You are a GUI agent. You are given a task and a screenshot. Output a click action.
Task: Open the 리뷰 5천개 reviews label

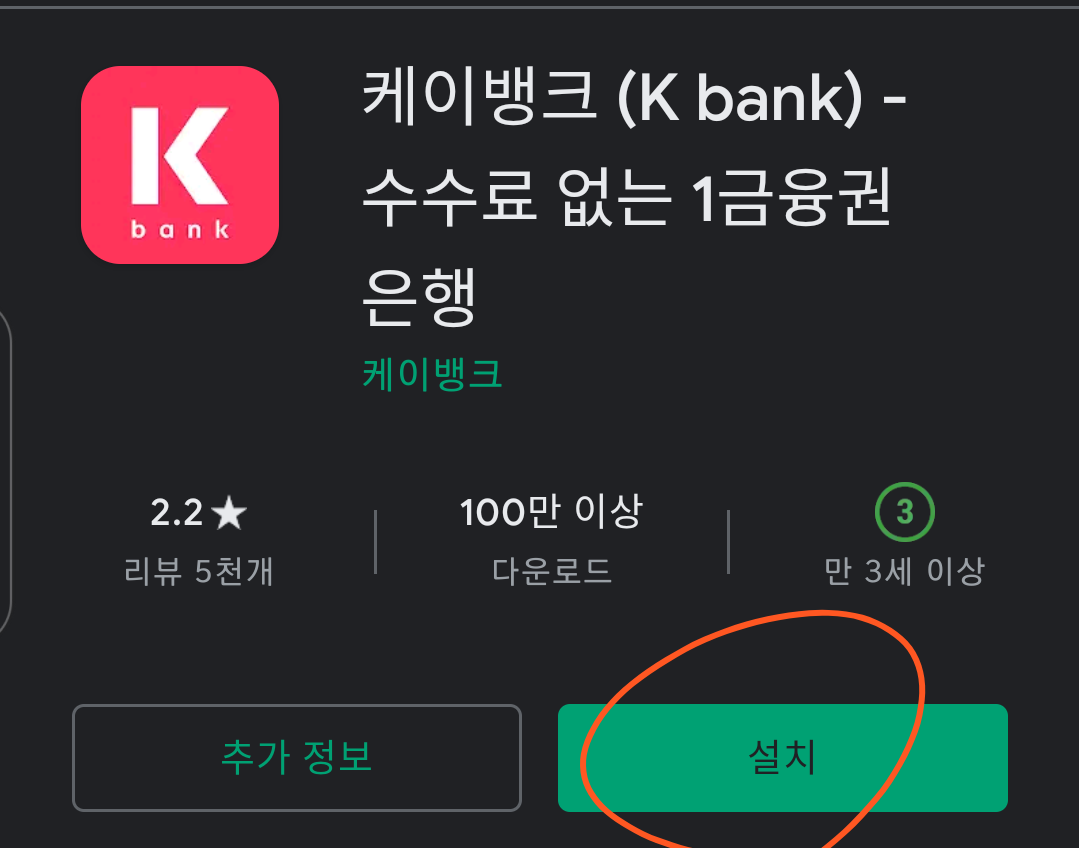coord(198,571)
